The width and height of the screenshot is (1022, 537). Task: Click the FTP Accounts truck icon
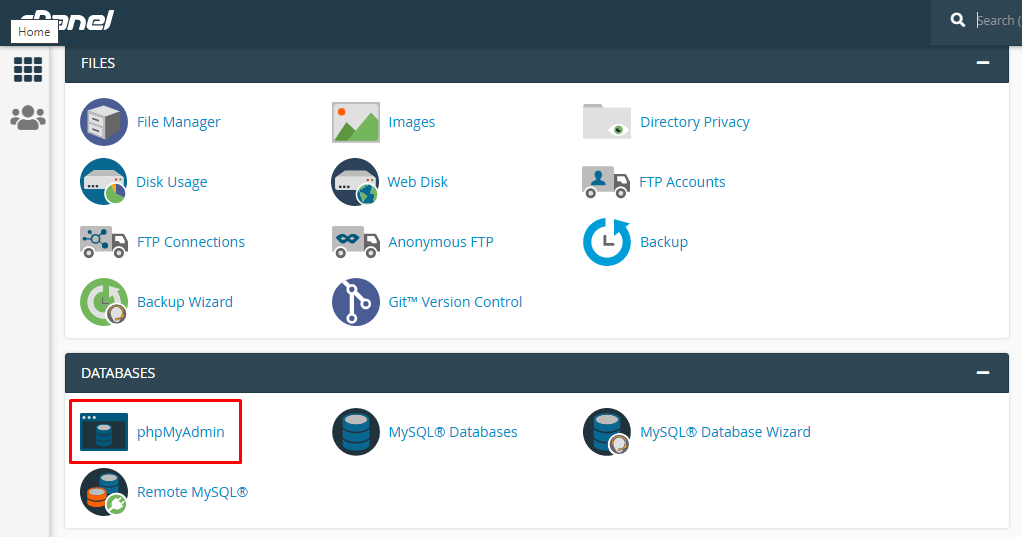pos(606,182)
